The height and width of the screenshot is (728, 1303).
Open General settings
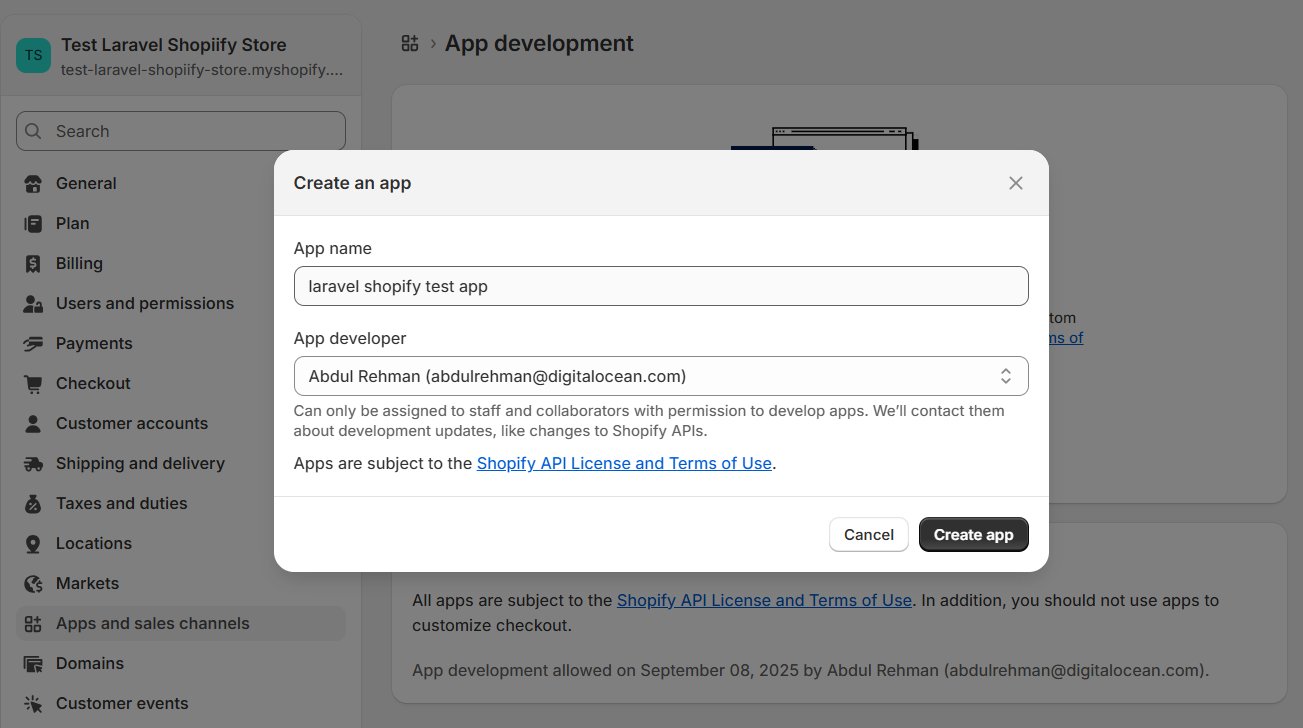point(181,184)
